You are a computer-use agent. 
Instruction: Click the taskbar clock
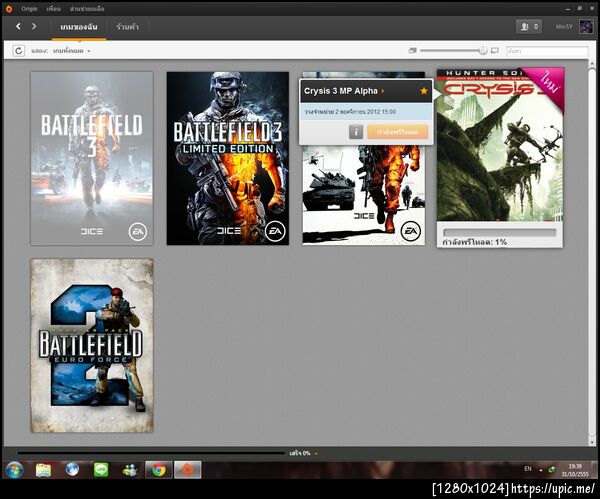[575, 470]
